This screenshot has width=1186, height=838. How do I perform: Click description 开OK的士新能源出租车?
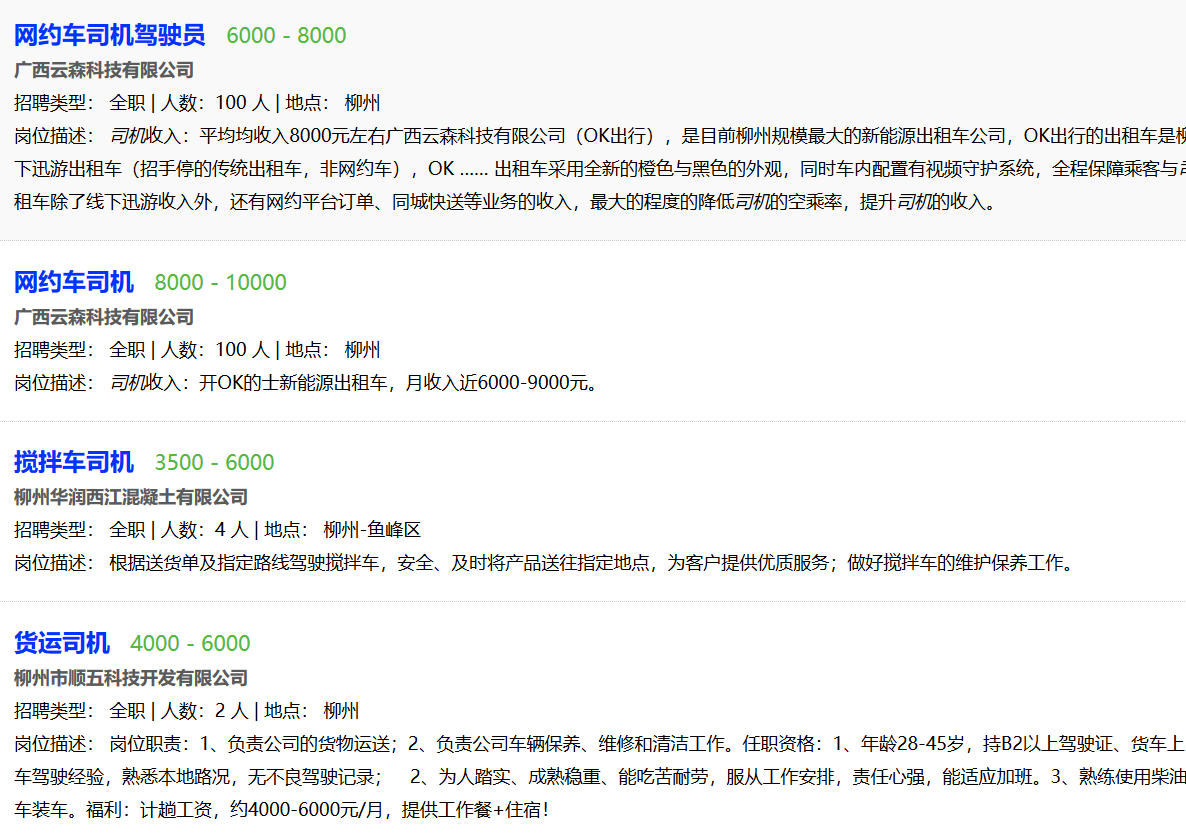(x=293, y=383)
